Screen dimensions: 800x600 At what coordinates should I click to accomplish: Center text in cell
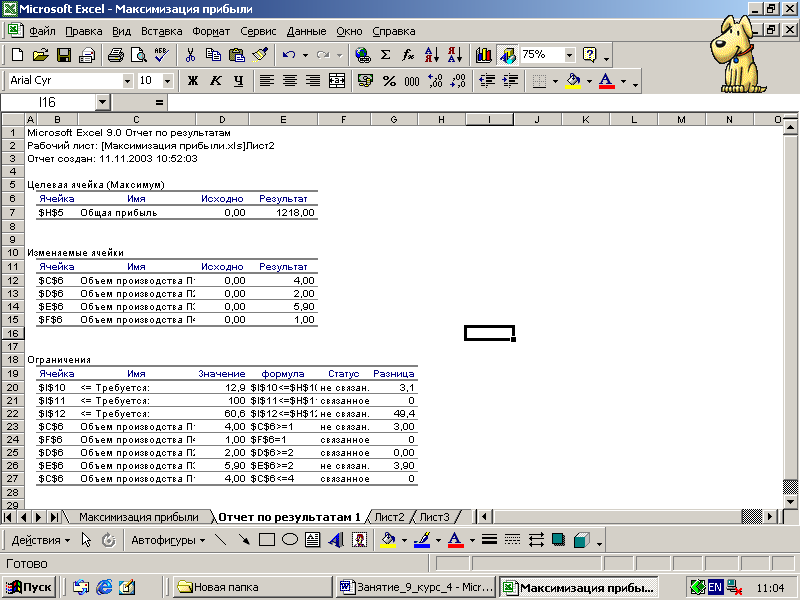pyautogui.click(x=290, y=81)
